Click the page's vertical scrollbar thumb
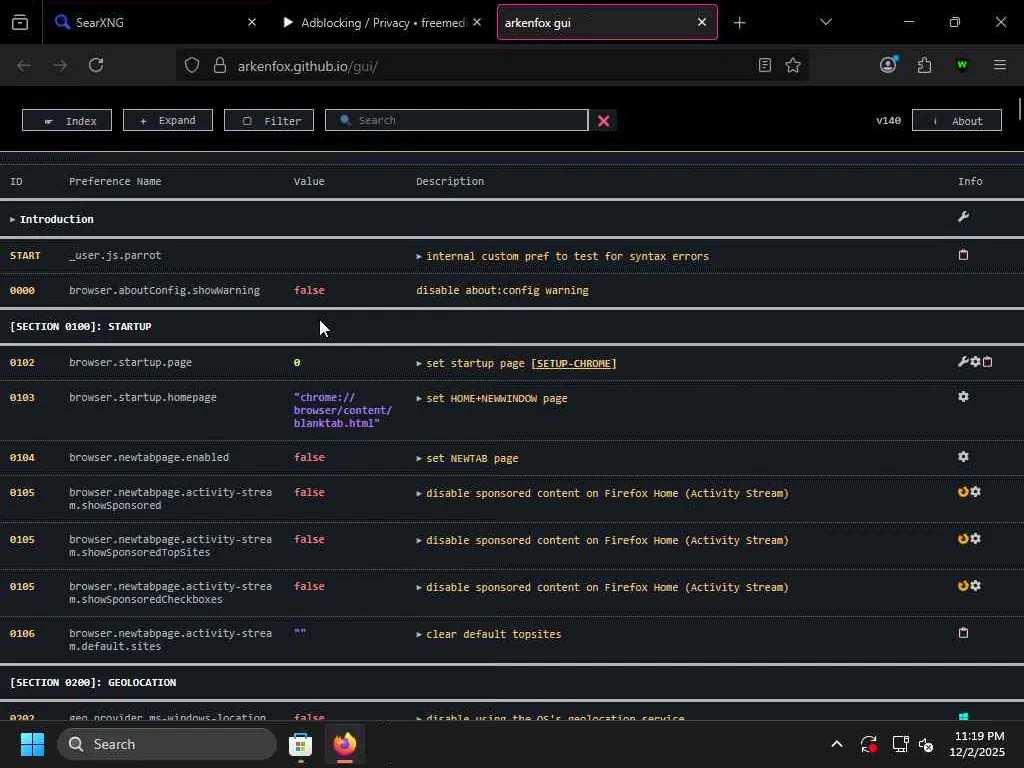The image size is (1024, 768). pyautogui.click(x=1020, y=109)
